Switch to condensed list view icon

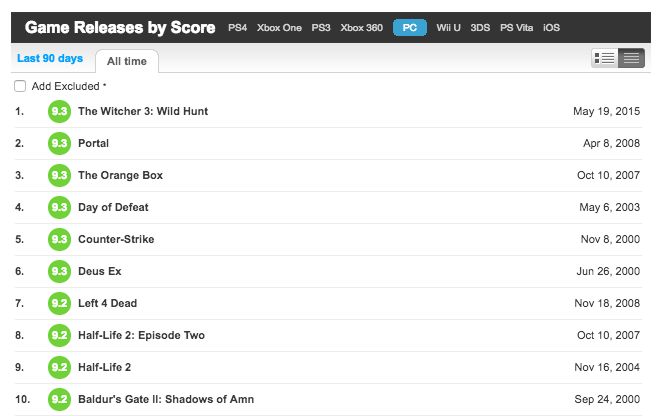[631, 58]
